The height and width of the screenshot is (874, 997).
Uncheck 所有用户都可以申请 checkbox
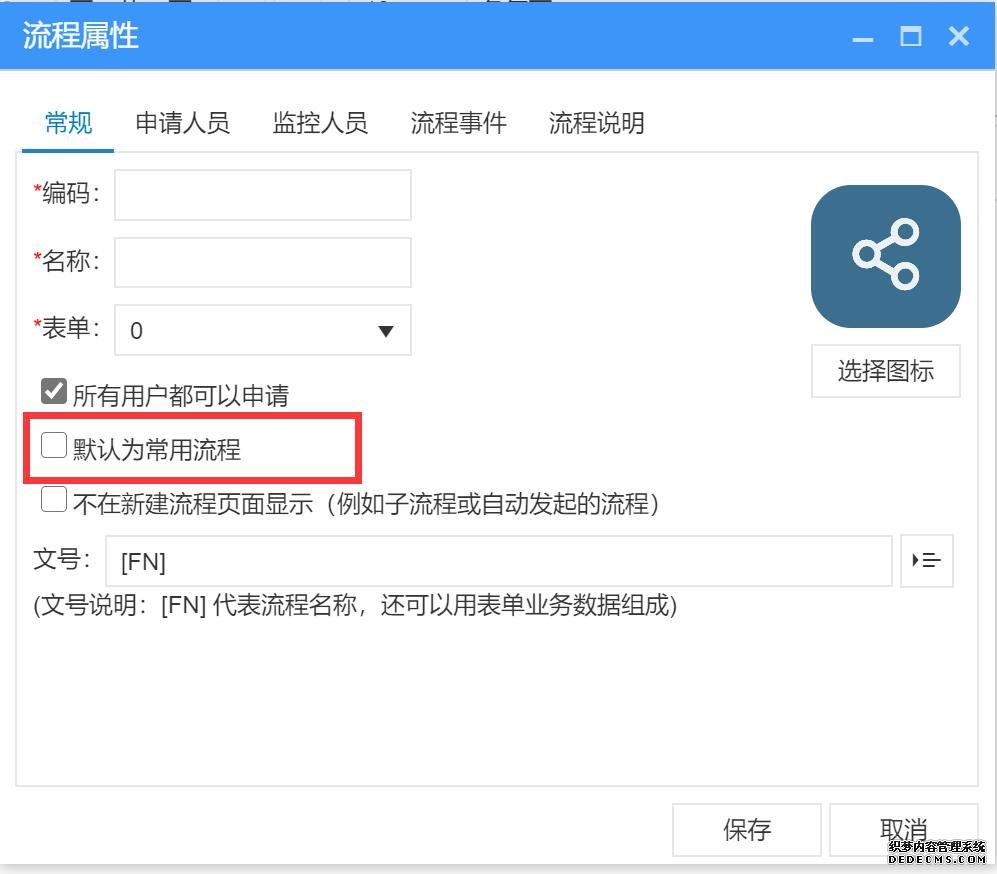[53, 392]
